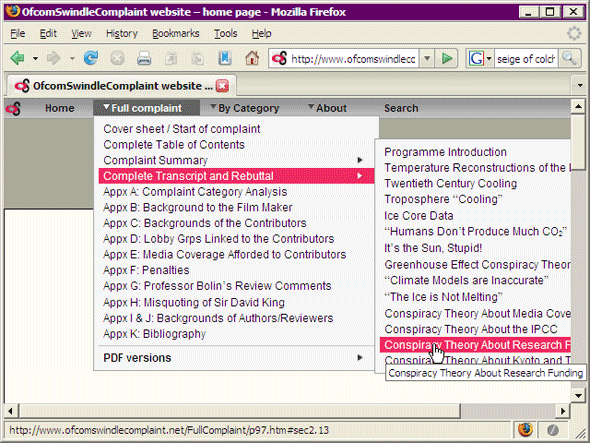Click the site logo beside Home
The width and height of the screenshot is (590, 443).
tap(13, 109)
